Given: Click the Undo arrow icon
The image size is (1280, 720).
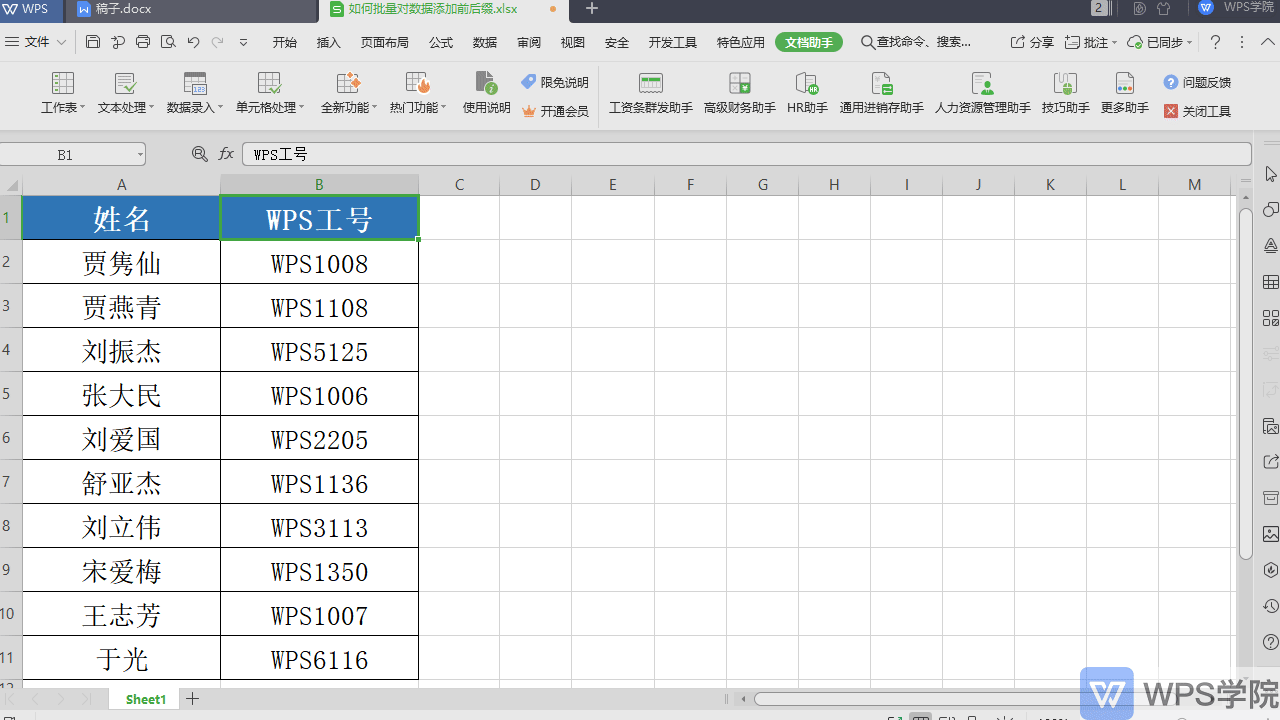Looking at the screenshot, I should (193, 42).
